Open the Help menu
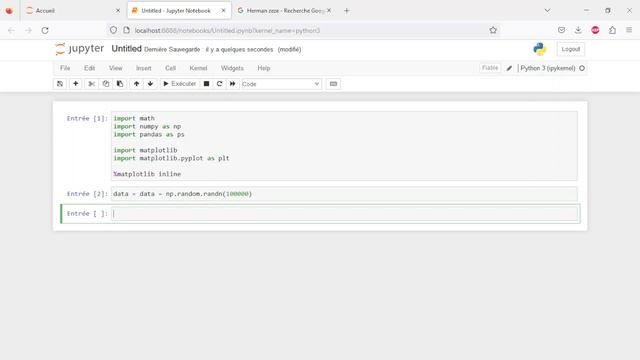Image resolution: width=640 pixels, height=360 pixels. tap(264, 68)
